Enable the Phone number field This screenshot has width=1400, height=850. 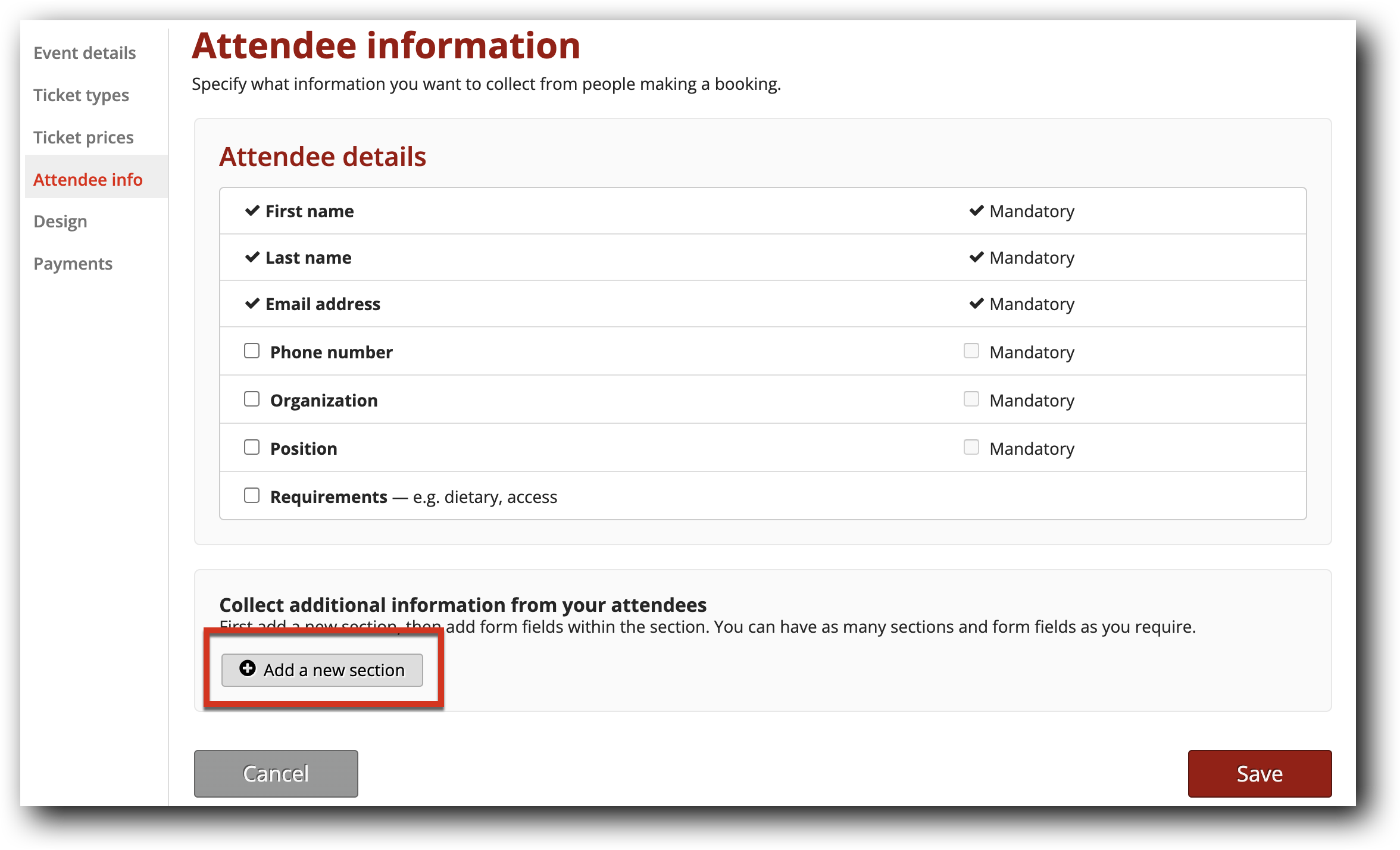252,351
